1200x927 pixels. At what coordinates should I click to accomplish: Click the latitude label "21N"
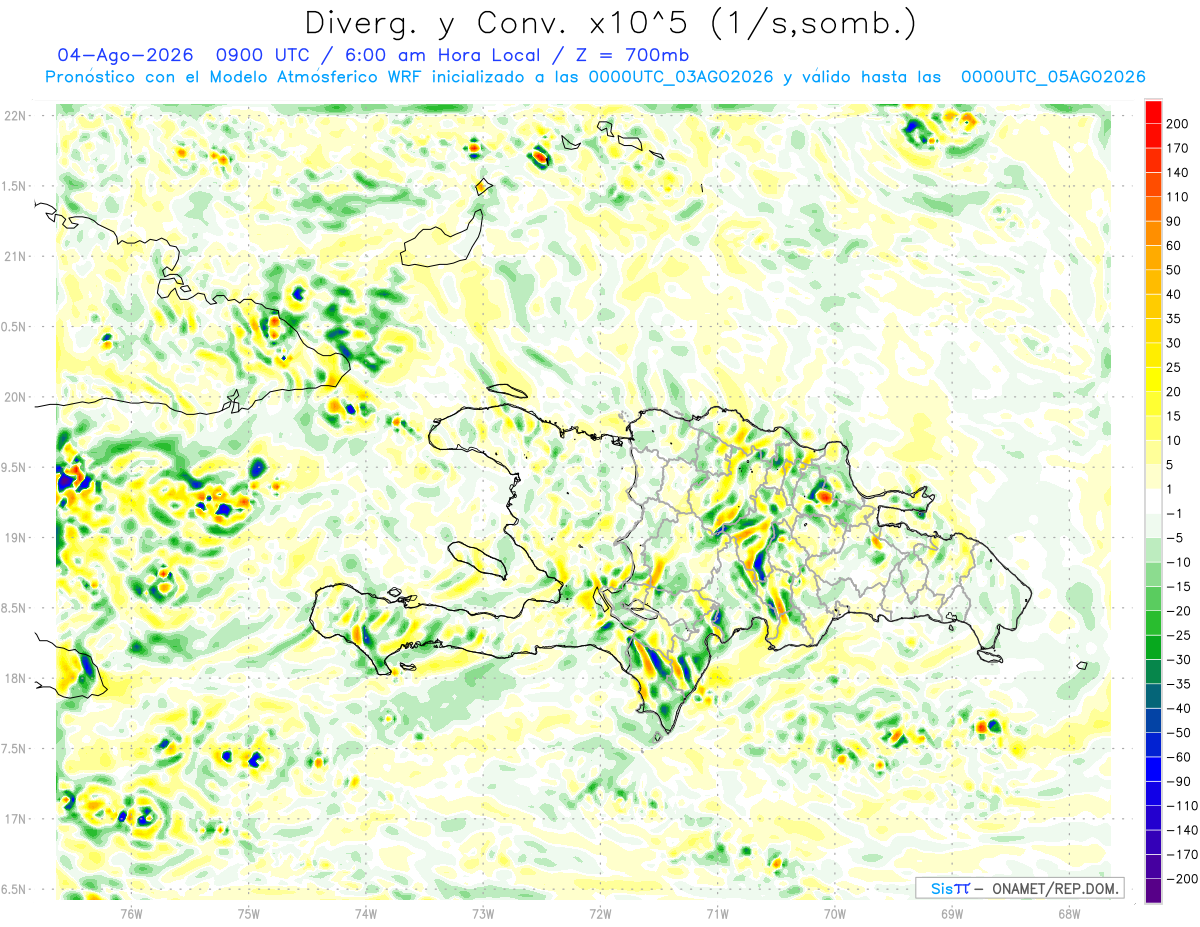coord(15,256)
